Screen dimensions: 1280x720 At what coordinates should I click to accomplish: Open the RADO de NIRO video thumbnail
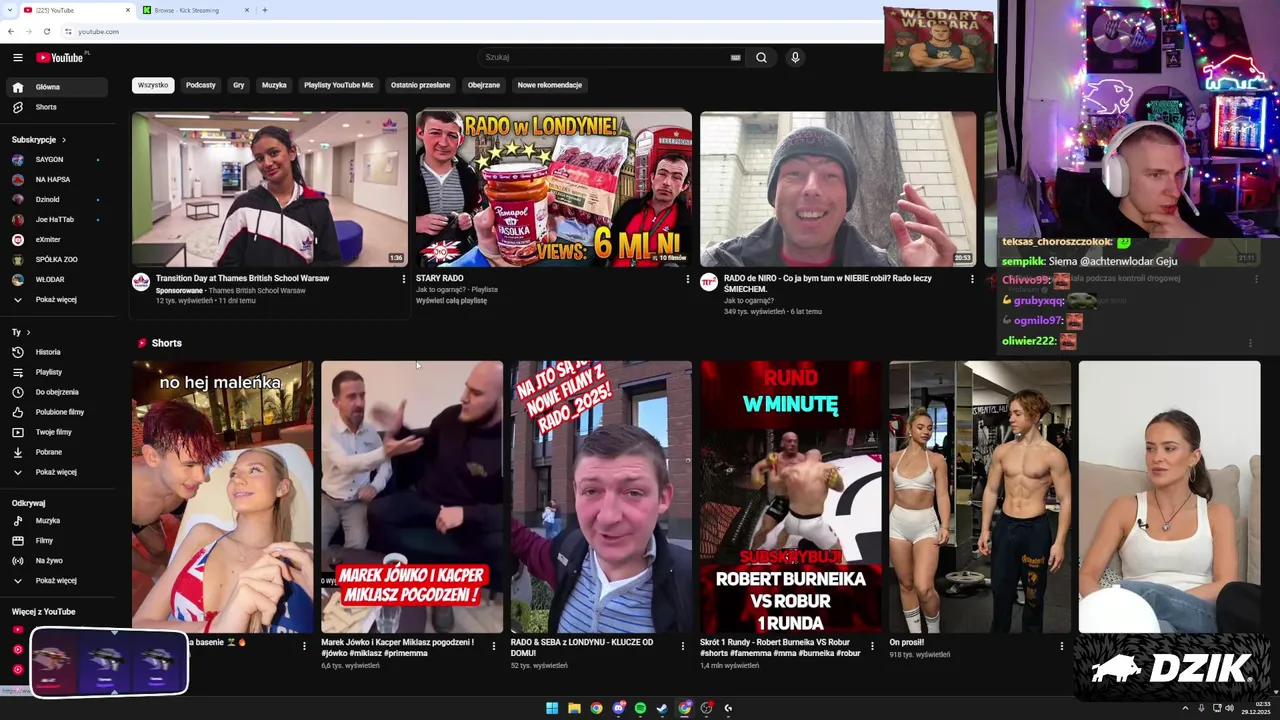point(838,189)
